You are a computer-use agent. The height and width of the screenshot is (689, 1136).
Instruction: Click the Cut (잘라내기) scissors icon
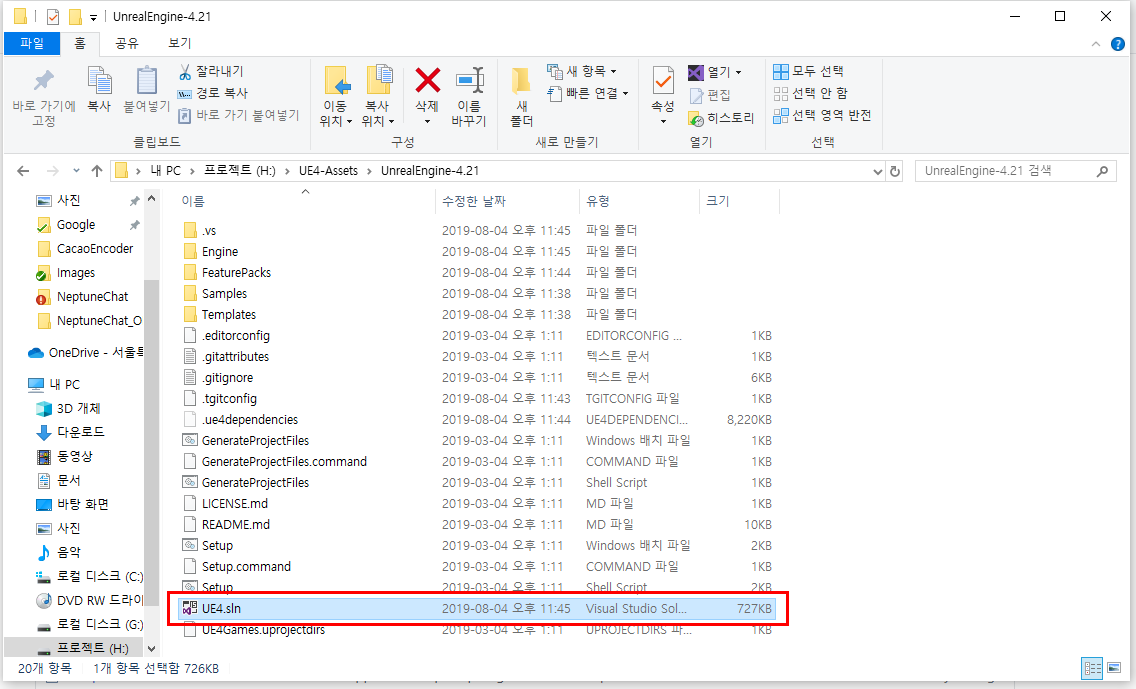click(185, 72)
